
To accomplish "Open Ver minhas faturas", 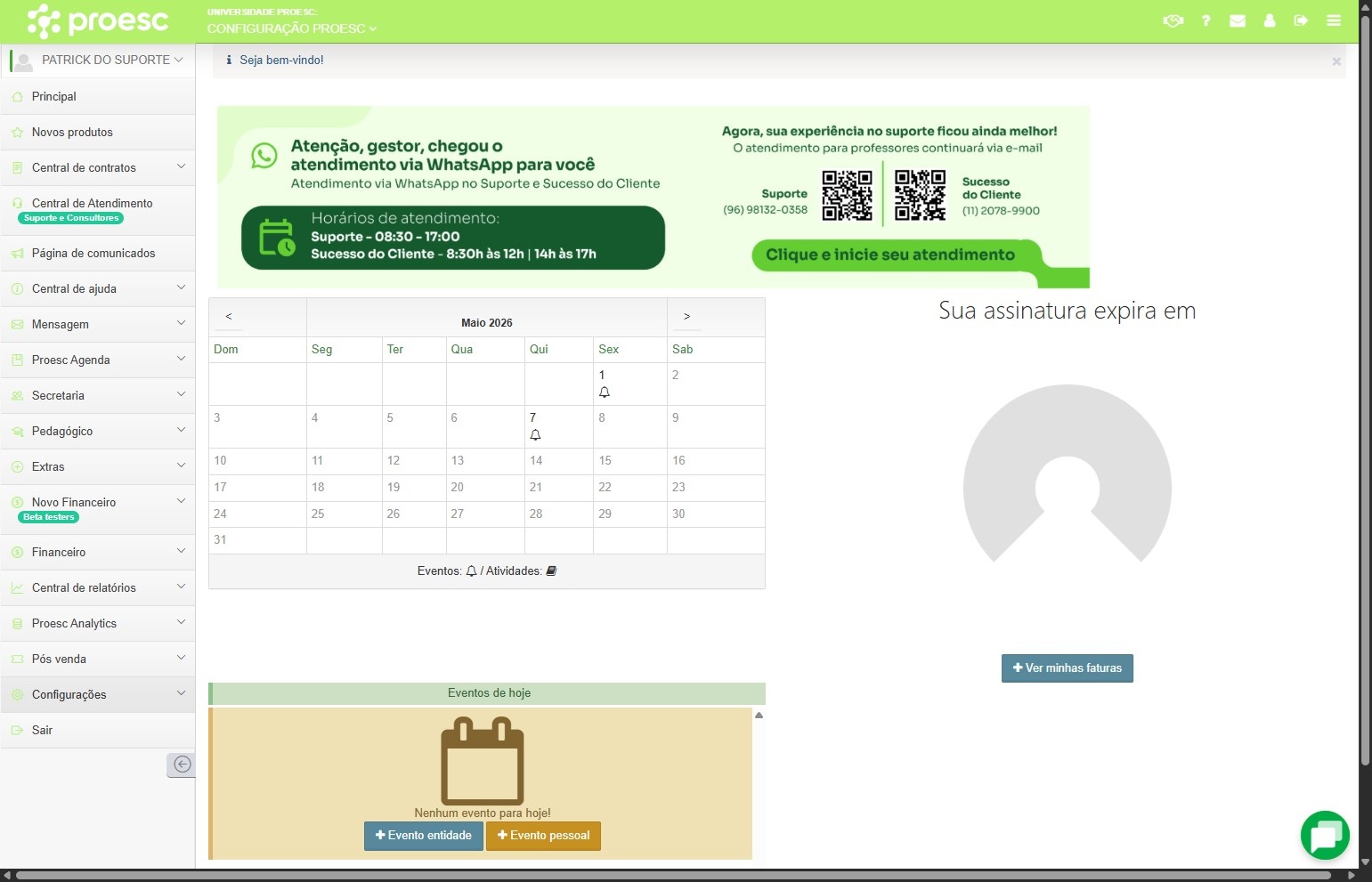I will tap(1068, 668).
